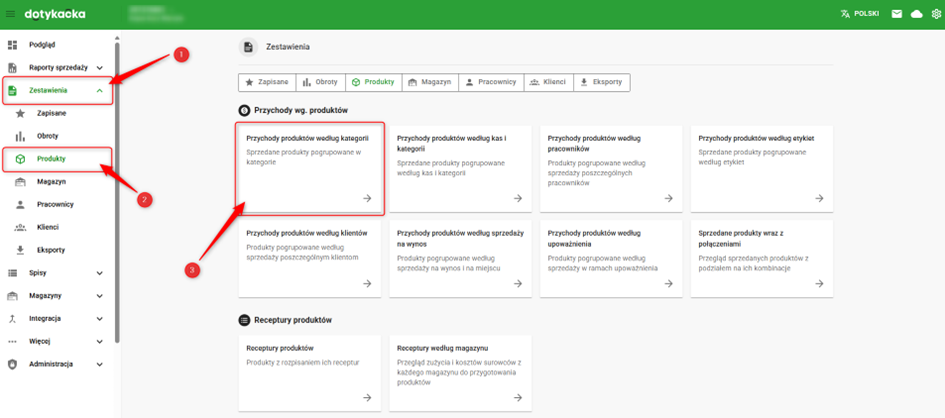Click Przychody produktów według kategorii card title
This screenshot has width=945, height=418.
point(307,139)
